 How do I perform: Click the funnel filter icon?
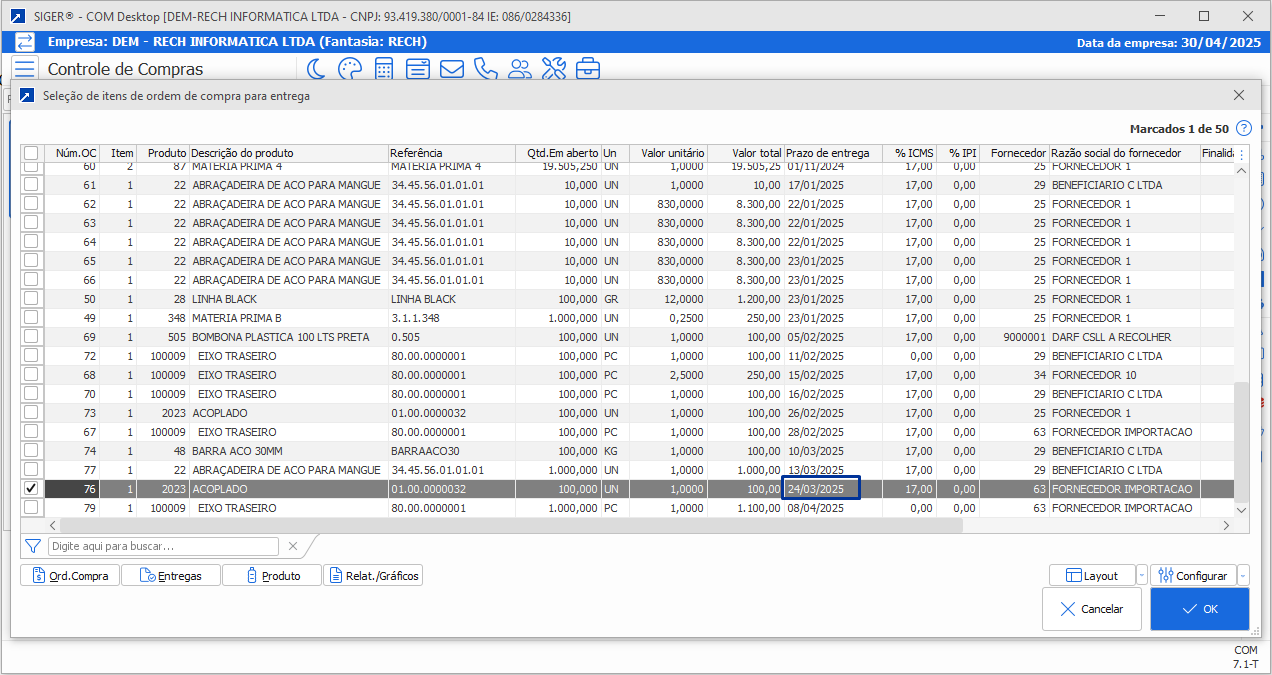pyautogui.click(x=33, y=546)
